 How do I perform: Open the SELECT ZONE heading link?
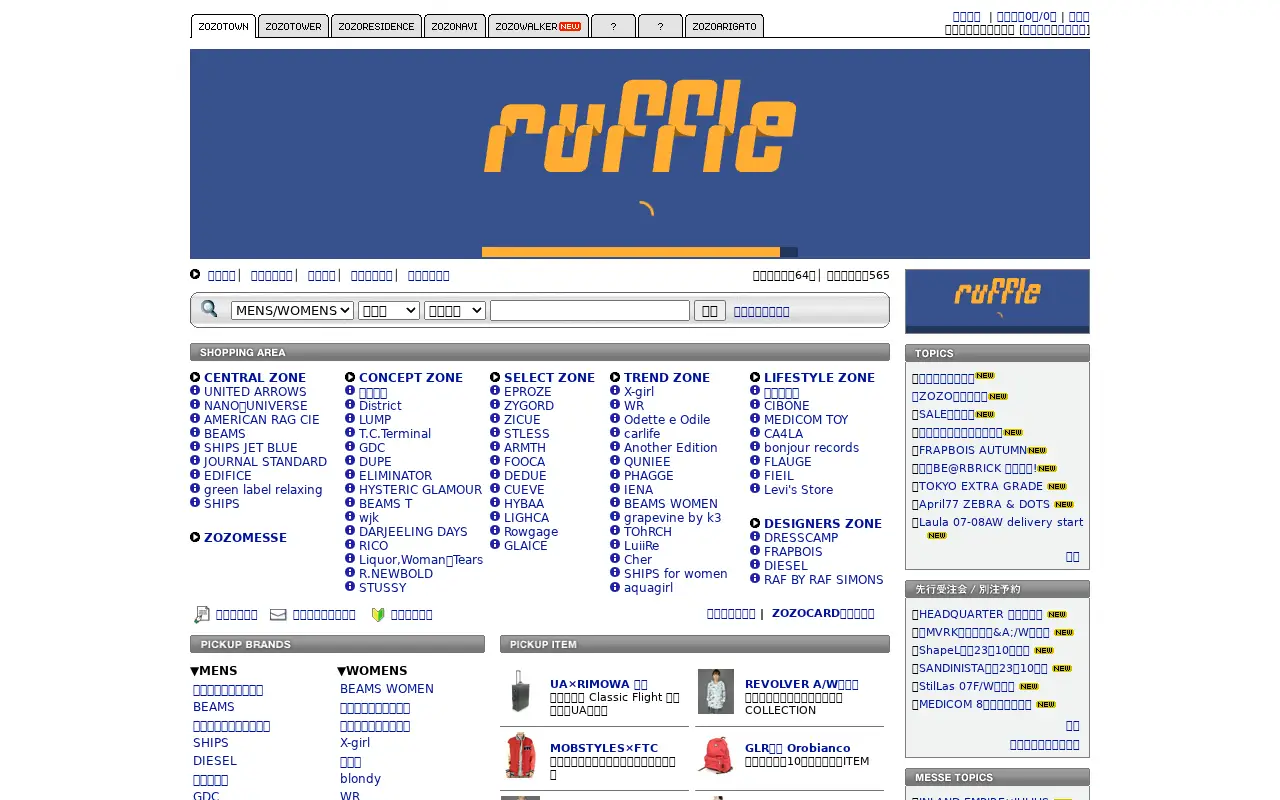pos(549,378)
